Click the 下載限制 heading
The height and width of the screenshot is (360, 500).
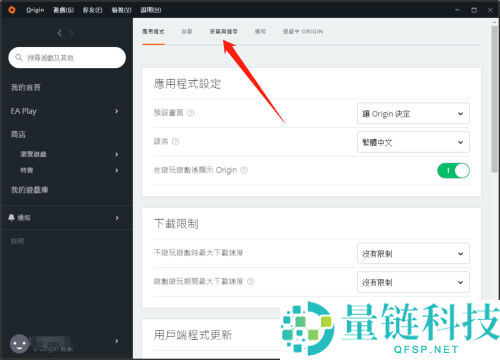(x=176, y=224)
